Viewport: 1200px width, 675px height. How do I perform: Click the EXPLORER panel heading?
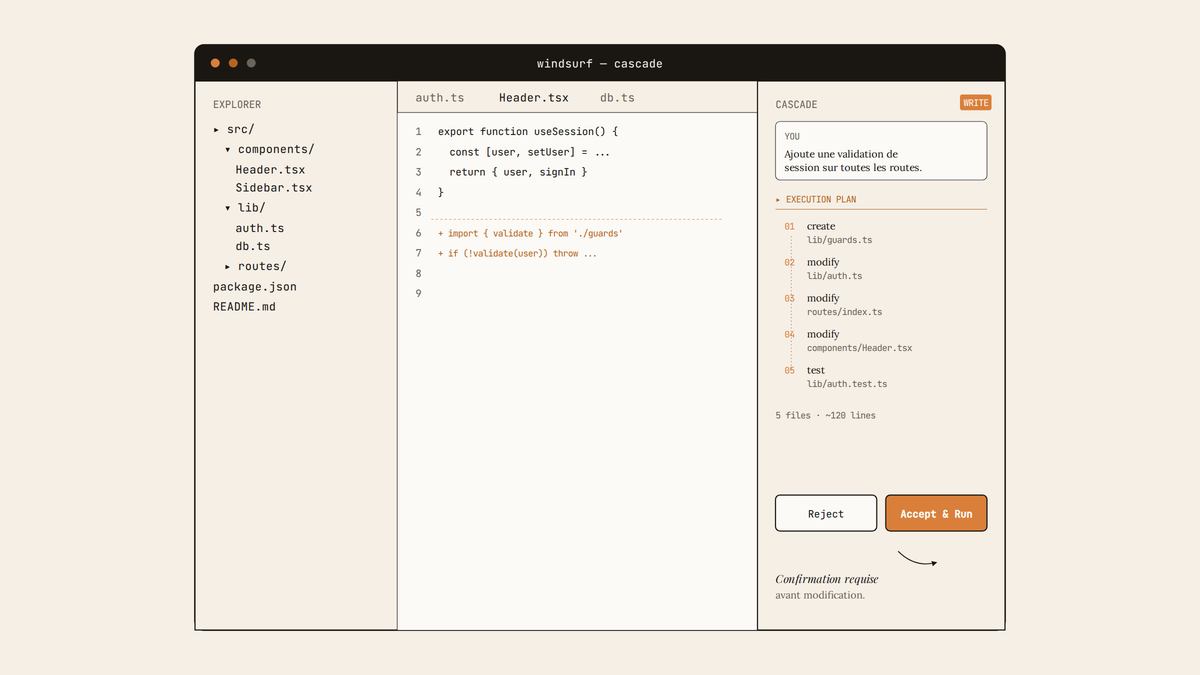(x=237, y=104)
